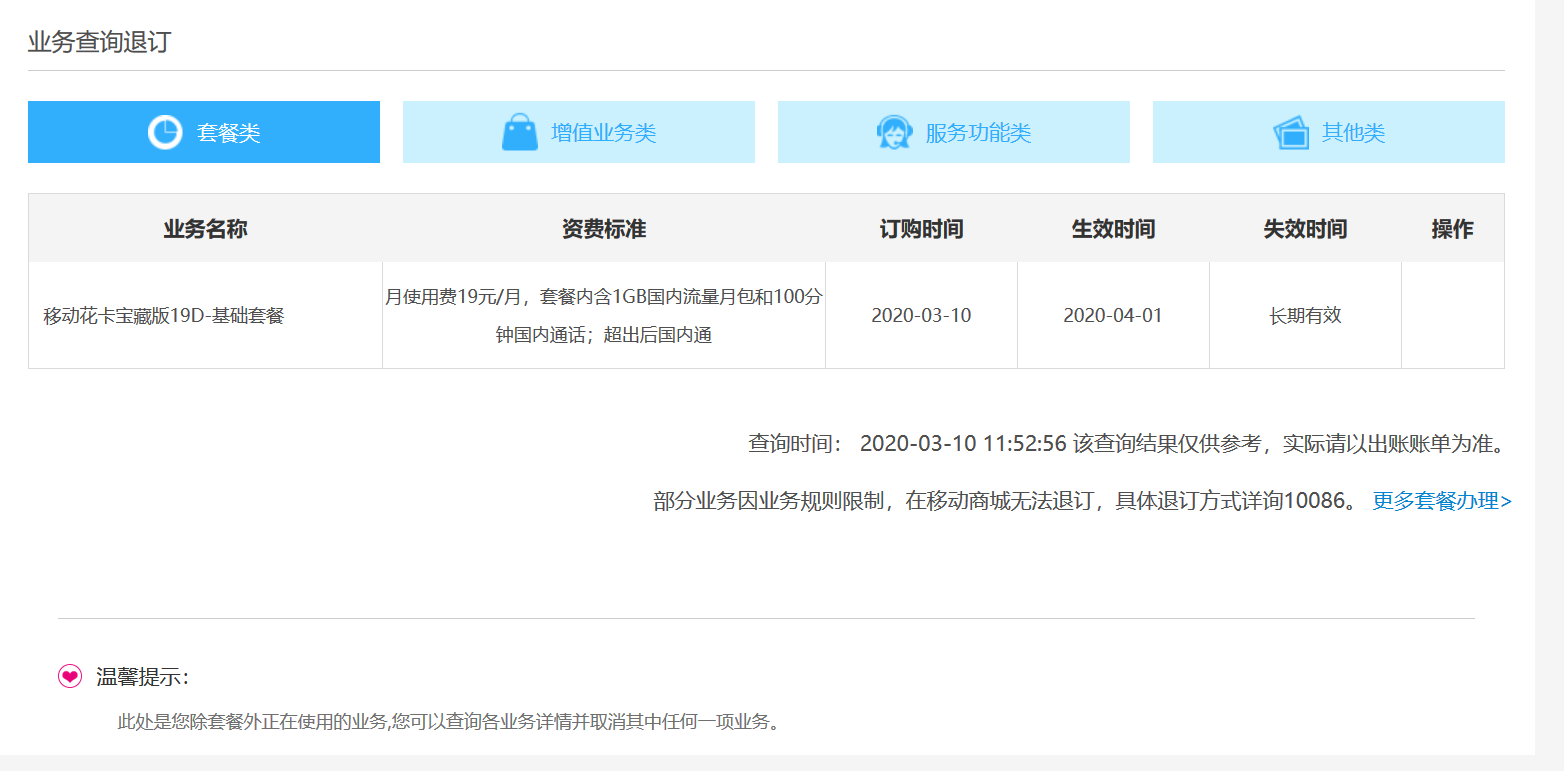Select the 移动花卡宝藏版19D-基础套餐 row name
The height and width of the screenshot is (771, 1564).
click(164, 316)
